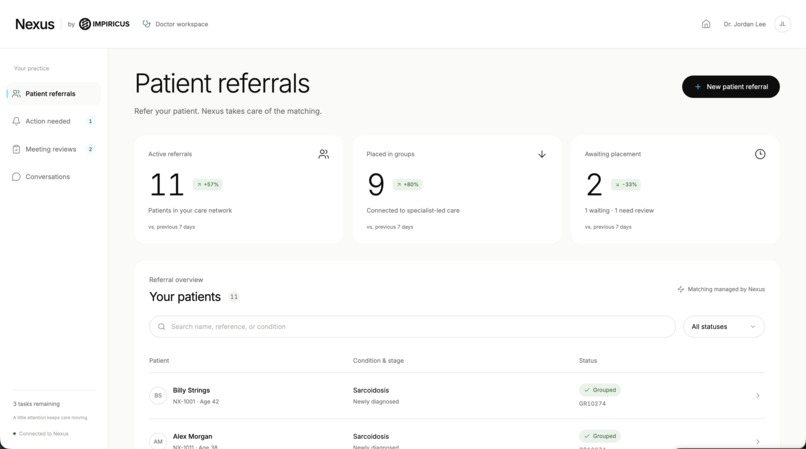Open Action needed in sidebar
806x449 pixels.
(x=54, y=121)
